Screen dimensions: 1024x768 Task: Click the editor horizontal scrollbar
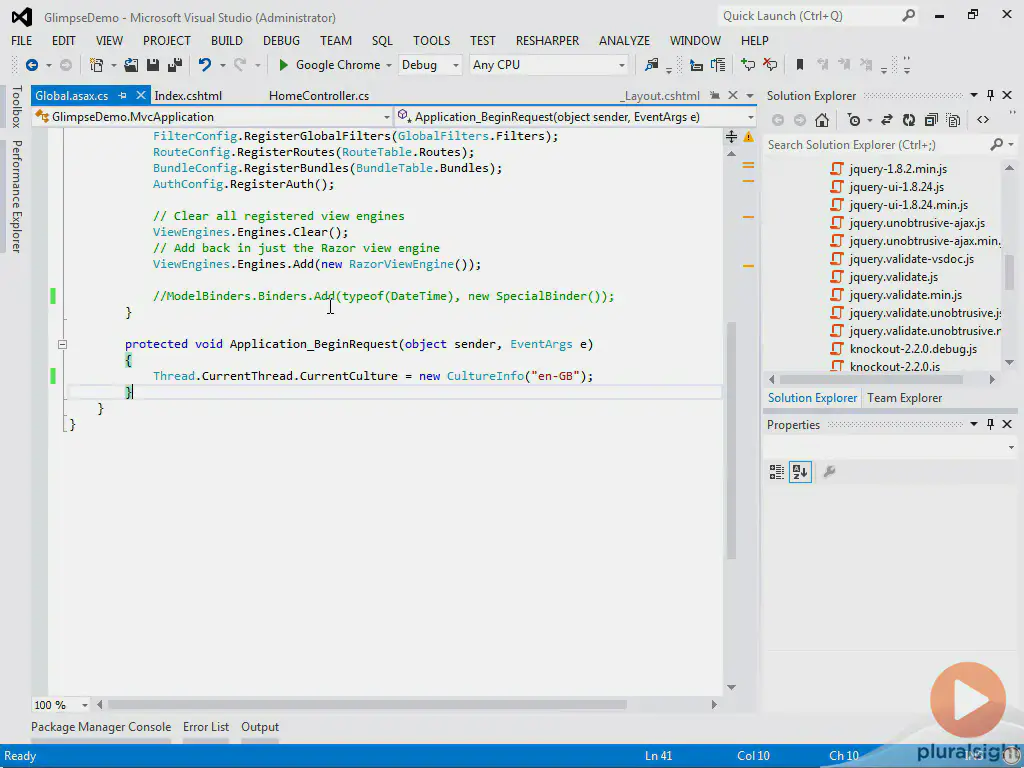tap(367, 705)
